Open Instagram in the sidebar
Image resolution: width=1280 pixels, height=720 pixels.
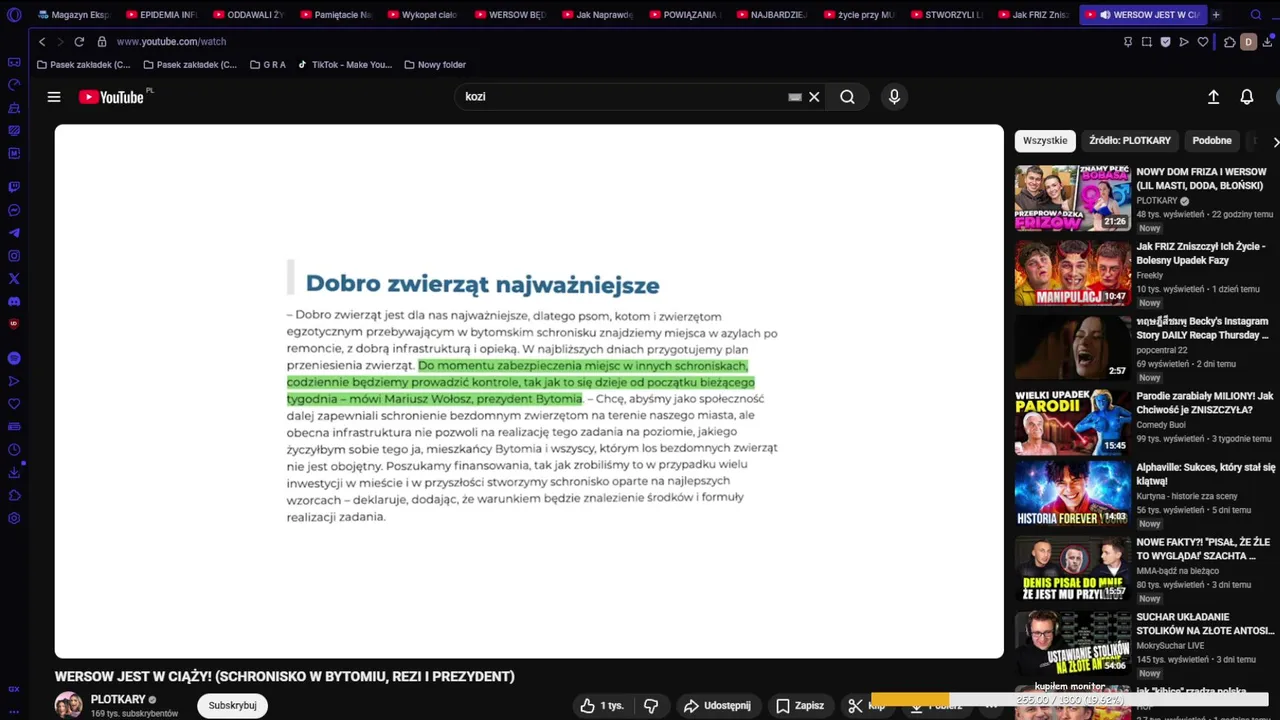pyautogui.click(x=14, y=256)
